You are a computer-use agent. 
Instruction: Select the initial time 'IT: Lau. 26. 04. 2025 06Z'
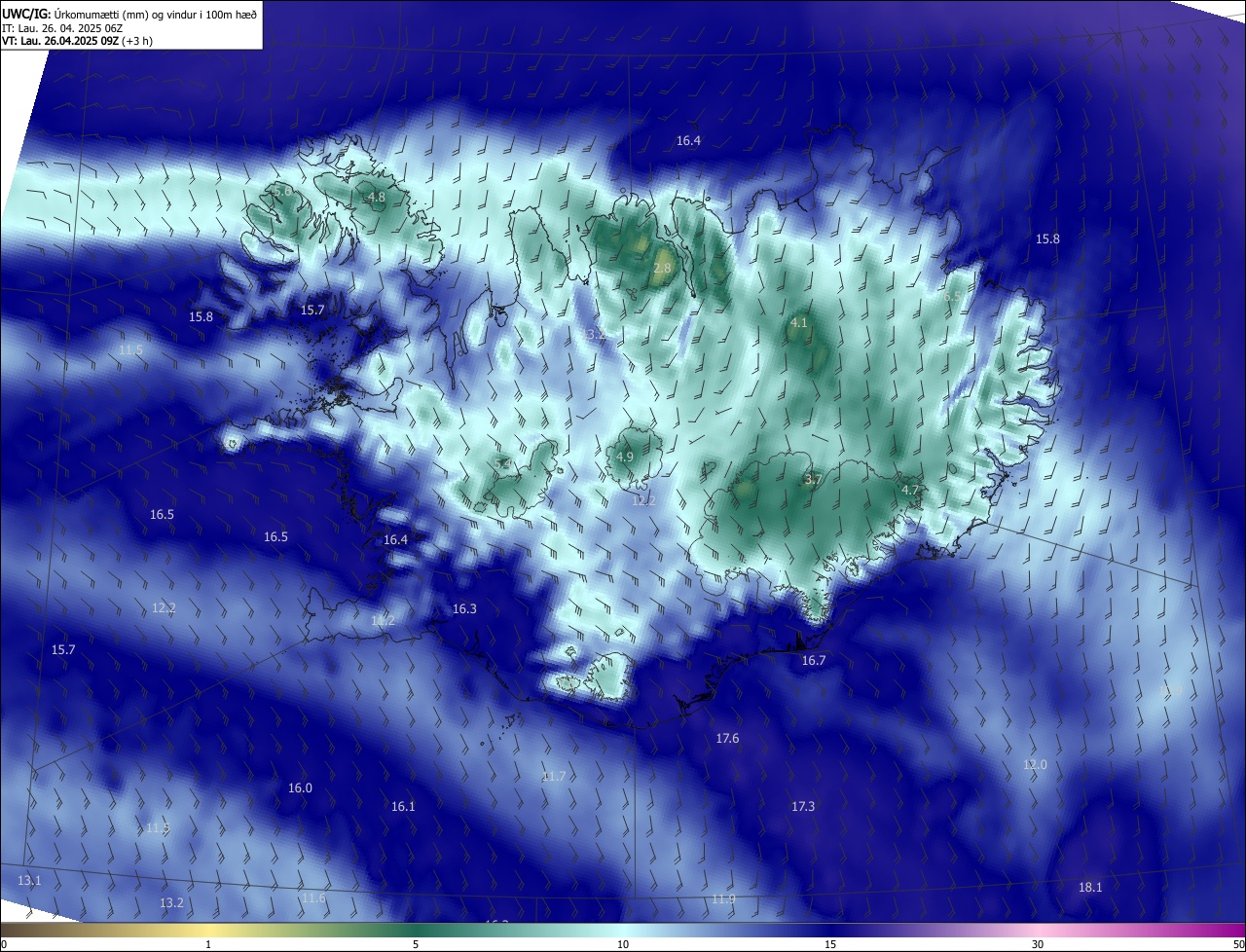[62, 28]
